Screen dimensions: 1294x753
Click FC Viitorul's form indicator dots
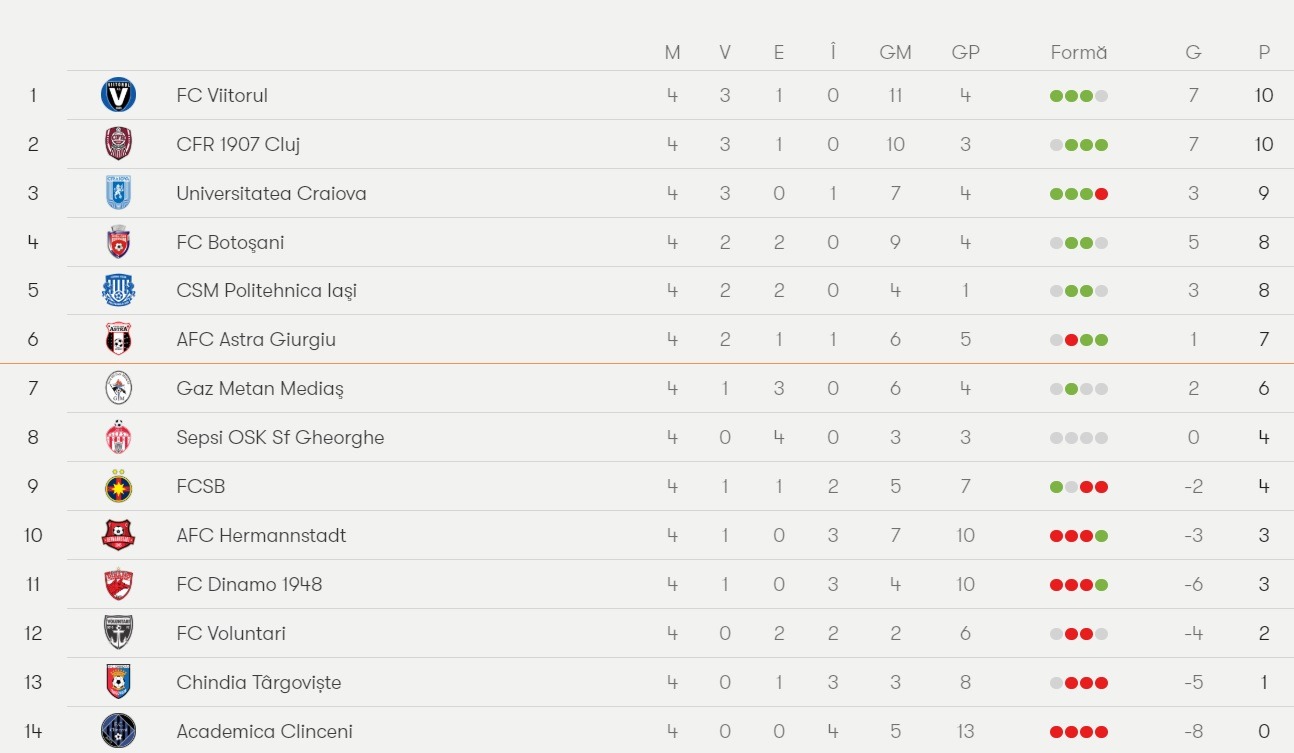coord(1079,96)
